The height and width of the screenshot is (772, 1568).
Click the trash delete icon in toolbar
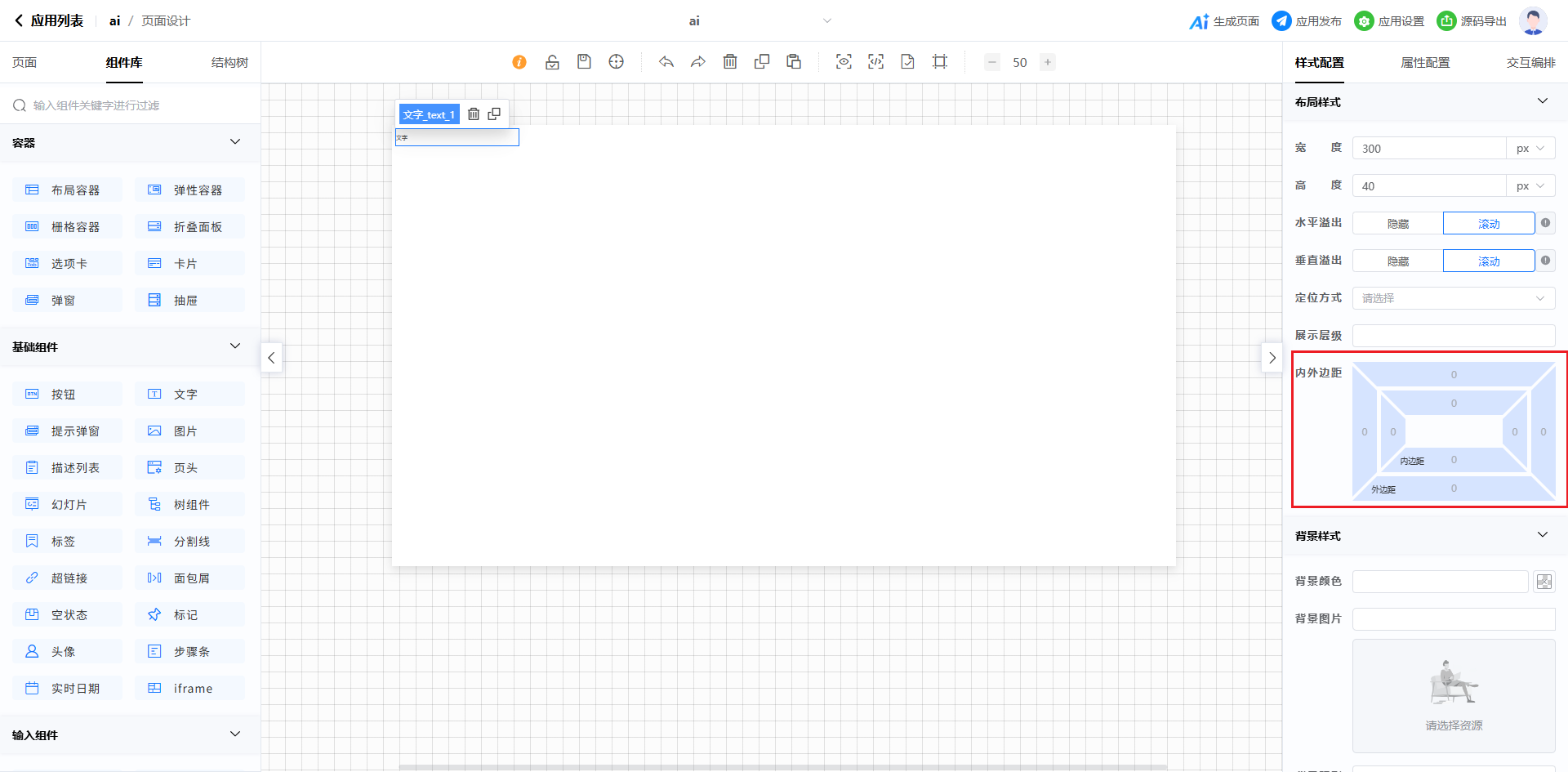[x=730, y=62]
